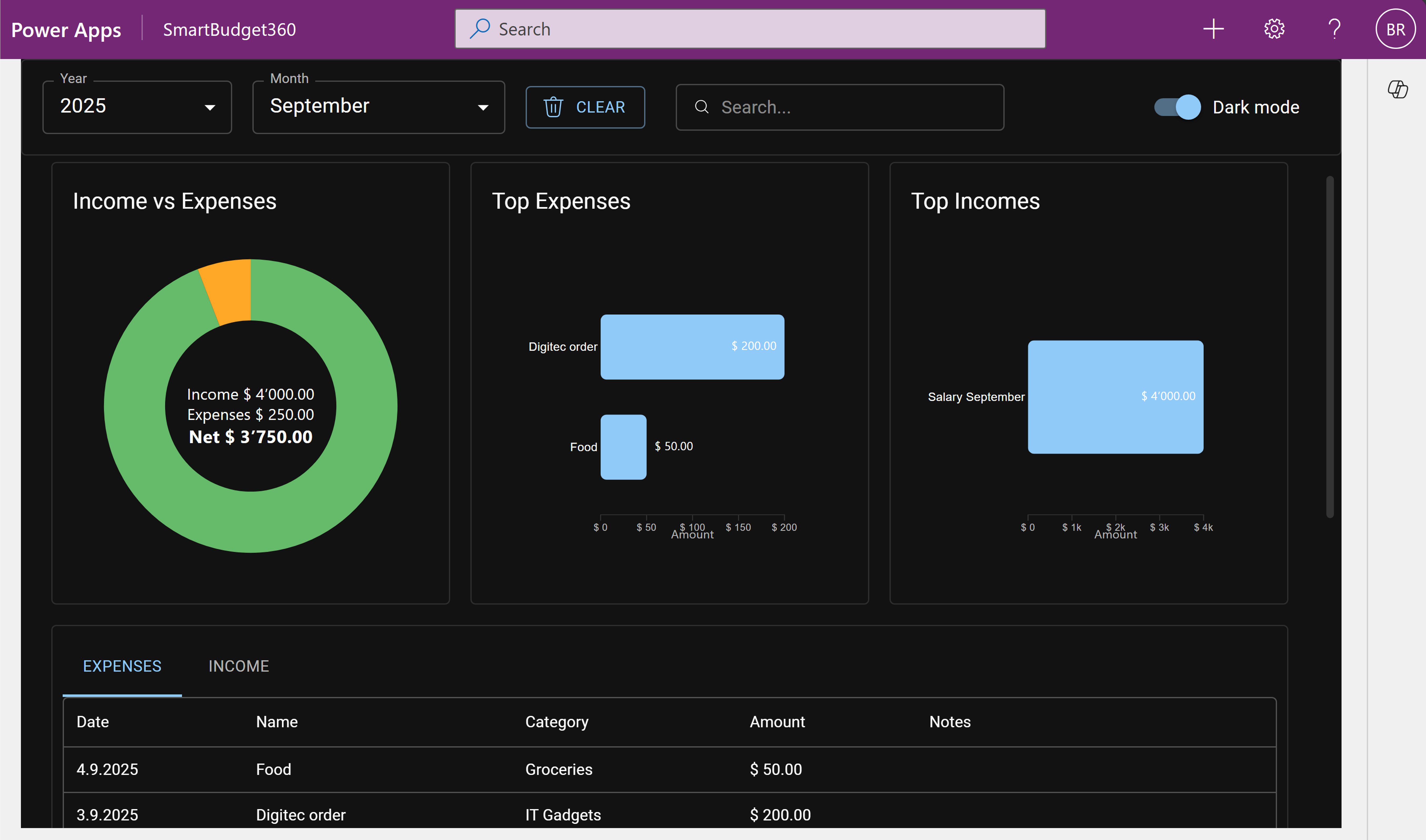
Task: Click the Amount column header
Action: coord(777,722)
